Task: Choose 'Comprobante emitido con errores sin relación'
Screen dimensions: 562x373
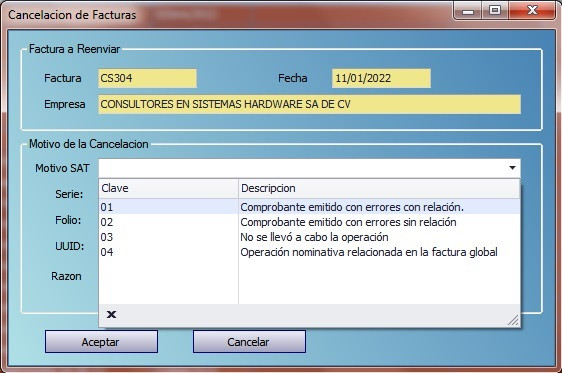Action: click(348, 222)
